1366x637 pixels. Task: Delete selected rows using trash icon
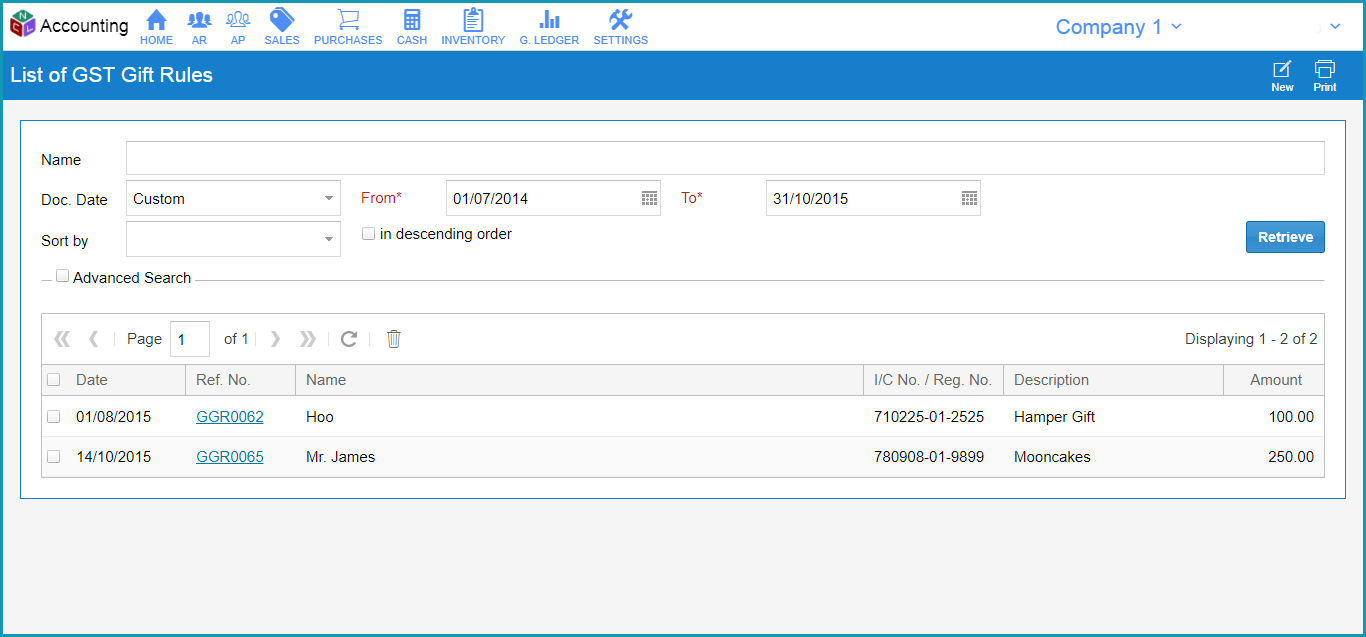pos(393,339)
